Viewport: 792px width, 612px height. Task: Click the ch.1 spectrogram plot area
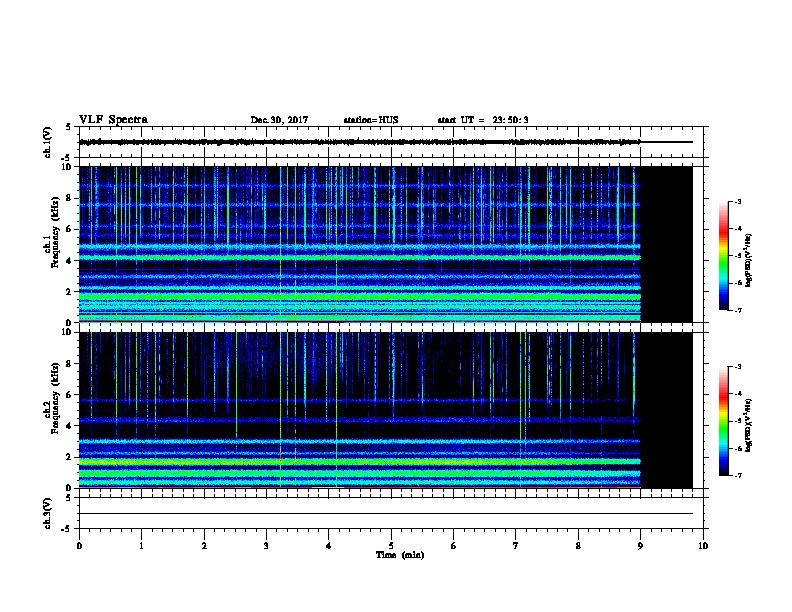pyautogui.click(x=386, y=244)
